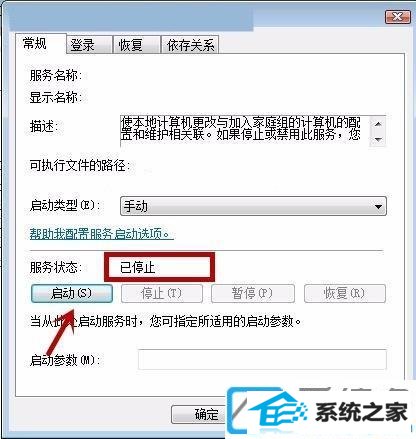Click the startup type dropdown arrow
This screenshot has width=416, height=439.
pos(378,207)
